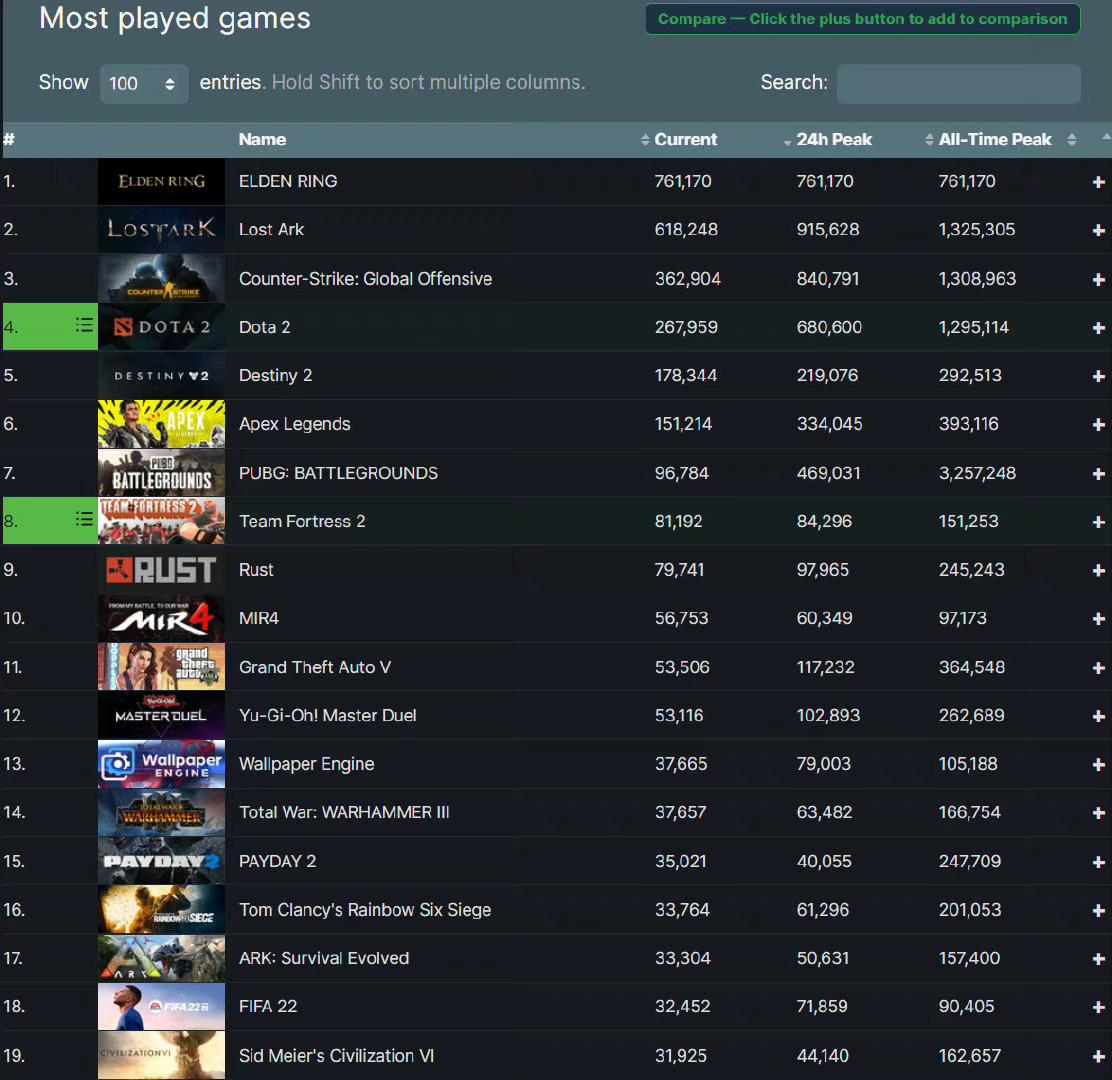Click the MIR4 thumbnail image
The height and width of the screenshot is (1080, 1112).
pos(162,618)
